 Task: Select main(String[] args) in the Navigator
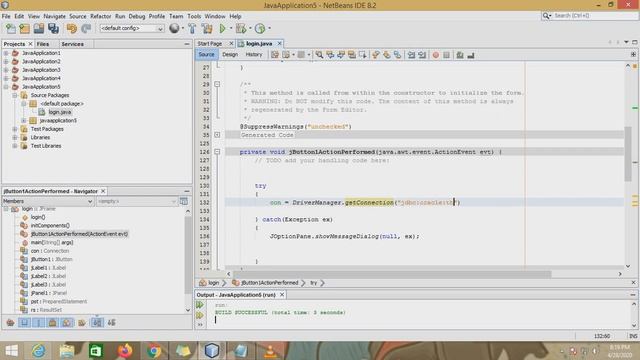pos(52,242)
